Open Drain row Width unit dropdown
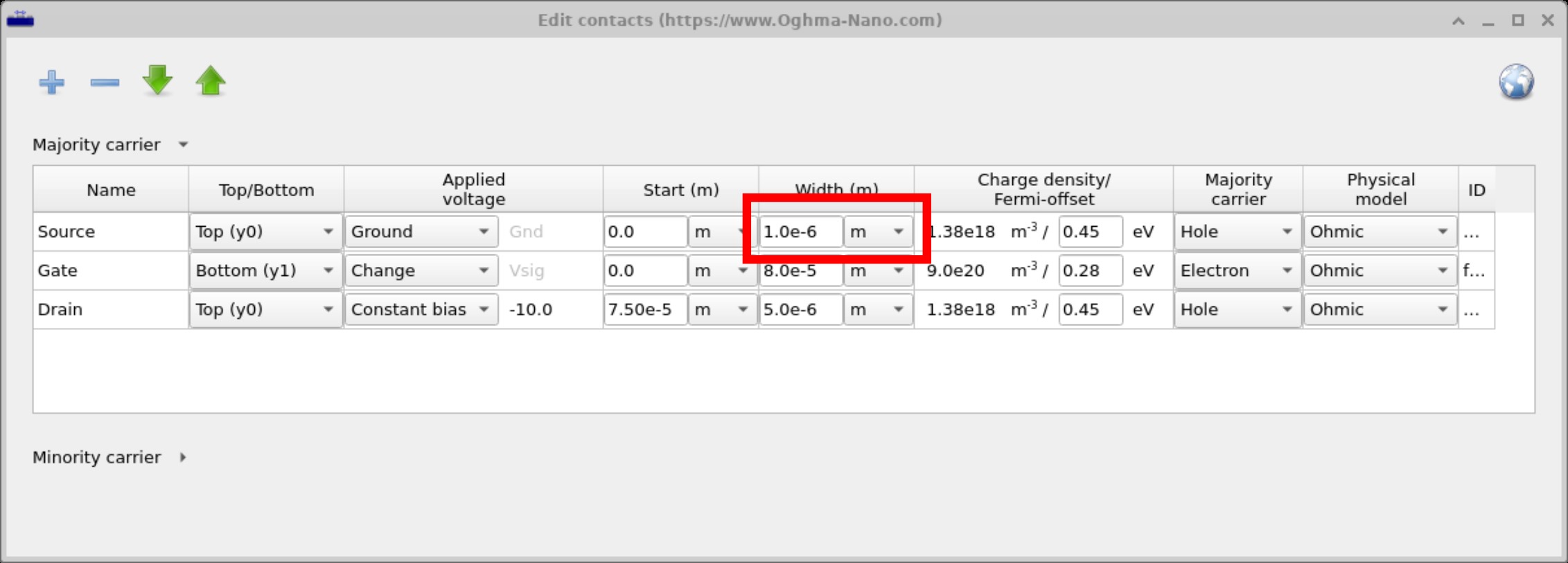Image resolution: width=1568 pixels, height=563 pixels. tap(878, 309)
